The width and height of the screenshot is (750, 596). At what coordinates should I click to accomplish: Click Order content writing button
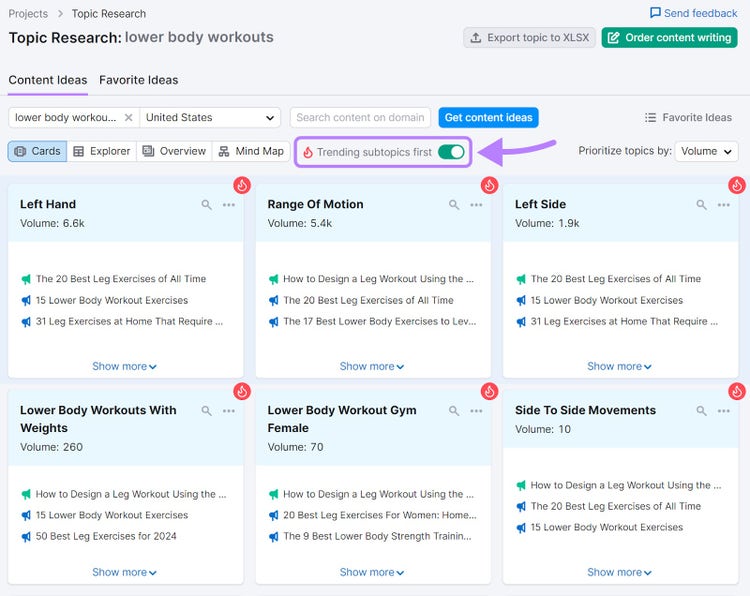[x=669, y=37]
